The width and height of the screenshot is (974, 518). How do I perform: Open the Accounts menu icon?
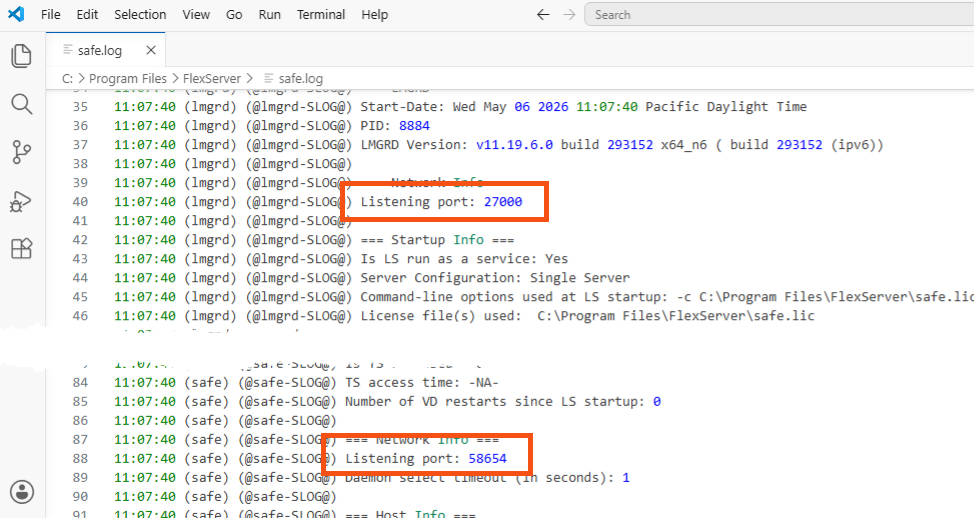tap(22, 492)
